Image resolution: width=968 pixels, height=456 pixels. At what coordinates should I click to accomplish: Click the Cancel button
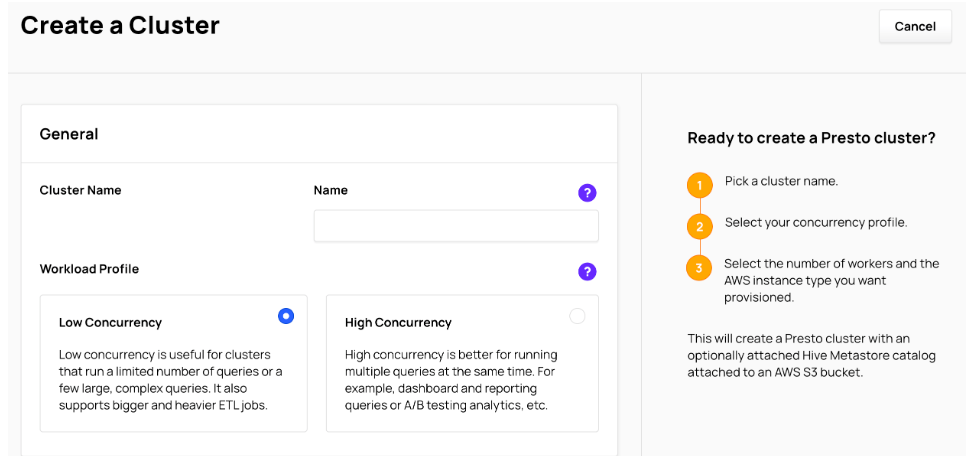pos(914,27)
